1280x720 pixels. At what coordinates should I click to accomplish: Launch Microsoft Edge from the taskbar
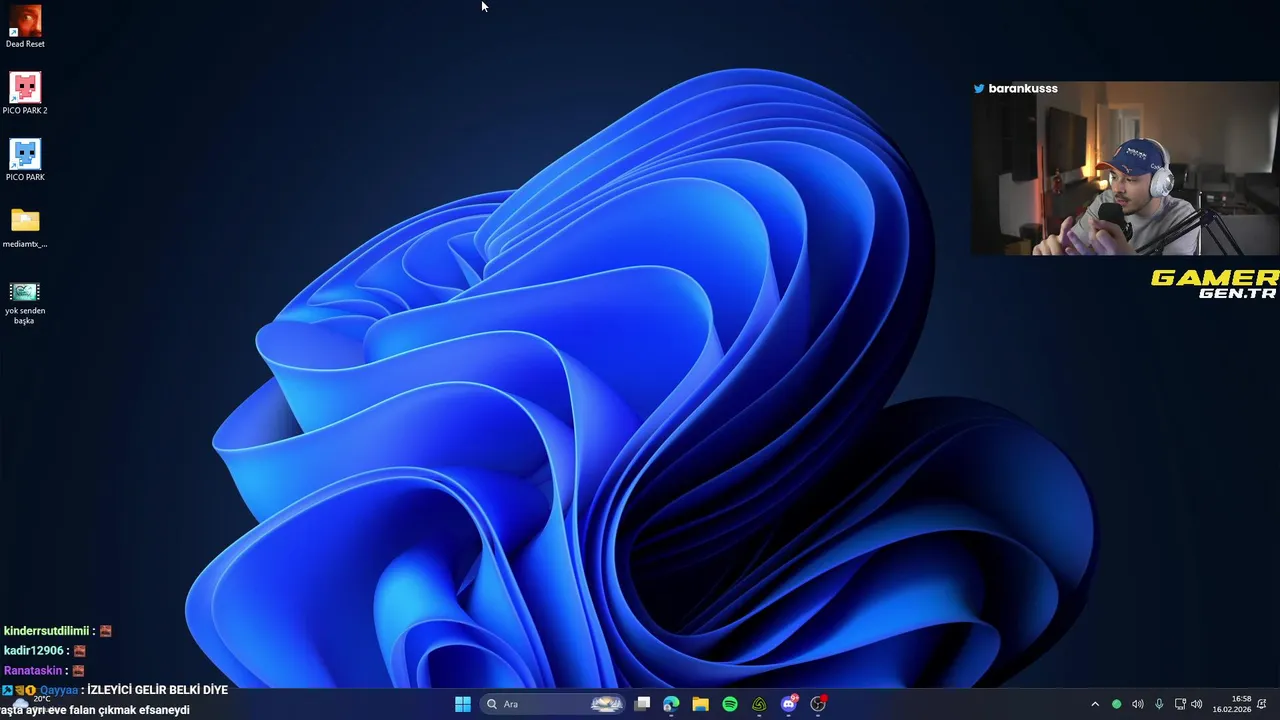pyautogui.click(x=671, y=704)
